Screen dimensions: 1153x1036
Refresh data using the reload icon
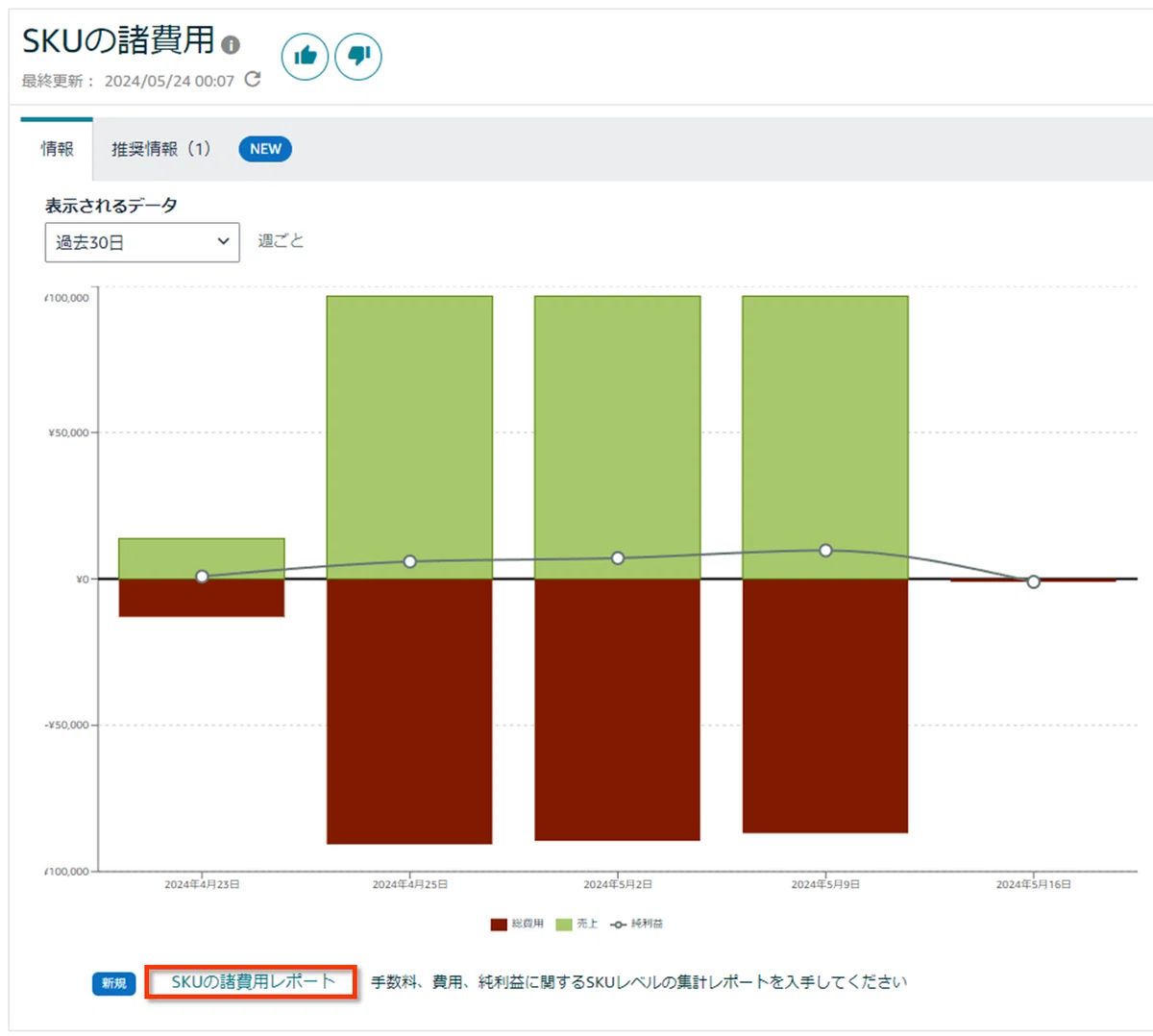click(253, 80)
